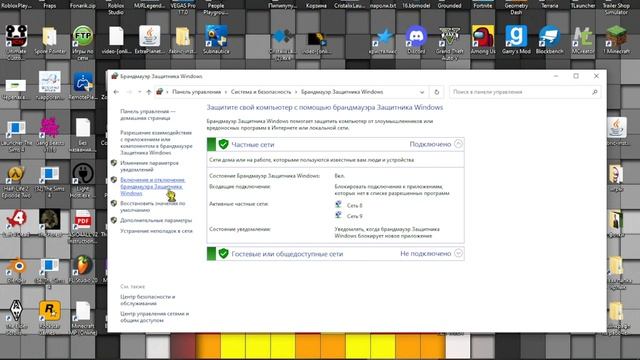Viewport: 640px width, 360px height.
Task: Open Восстановить значения по умолчанию link
Action: [x=153, y=207]
